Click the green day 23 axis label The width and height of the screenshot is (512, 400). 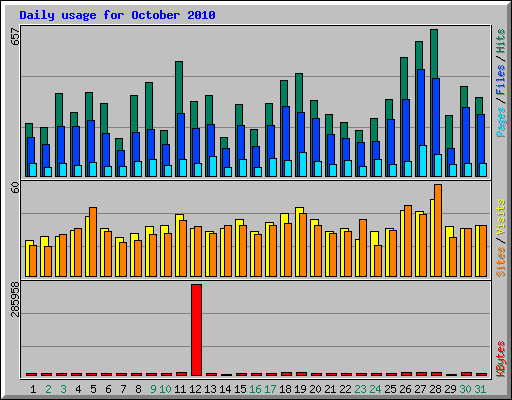click(360, 389)
